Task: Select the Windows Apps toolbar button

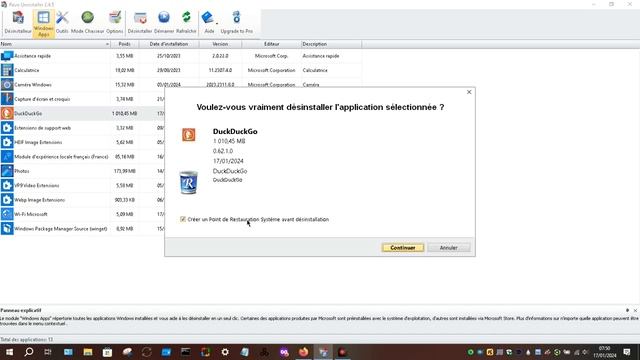Action: (43, 23)
